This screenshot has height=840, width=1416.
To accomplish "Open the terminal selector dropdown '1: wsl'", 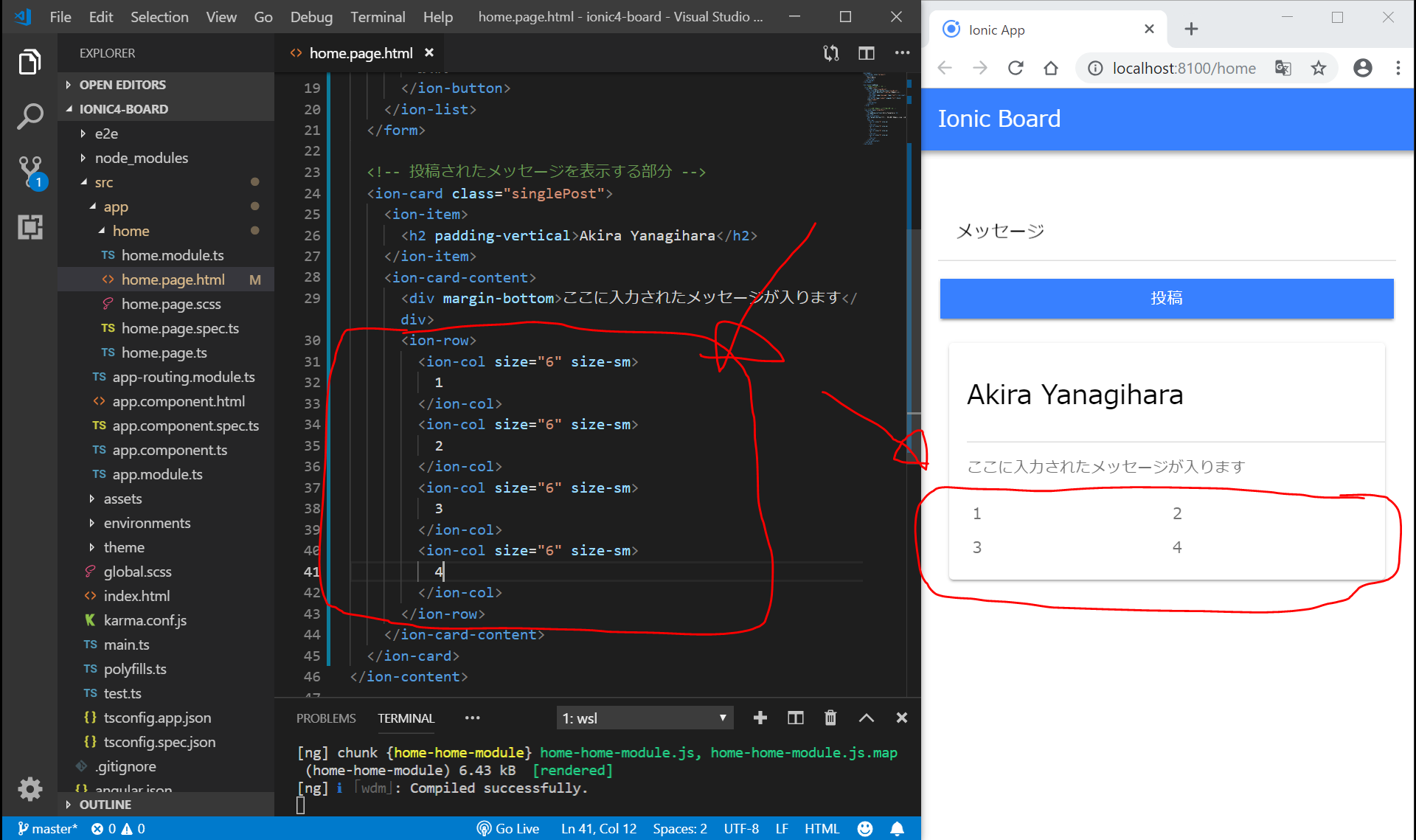I will pos(645,718).
